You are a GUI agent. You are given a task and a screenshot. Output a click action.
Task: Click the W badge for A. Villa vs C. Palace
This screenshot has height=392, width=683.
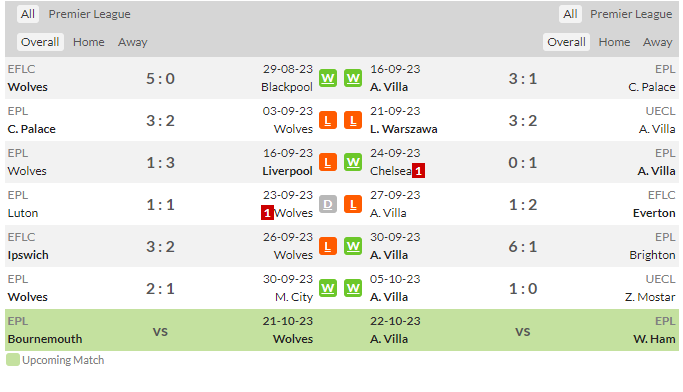coord(353,78)
